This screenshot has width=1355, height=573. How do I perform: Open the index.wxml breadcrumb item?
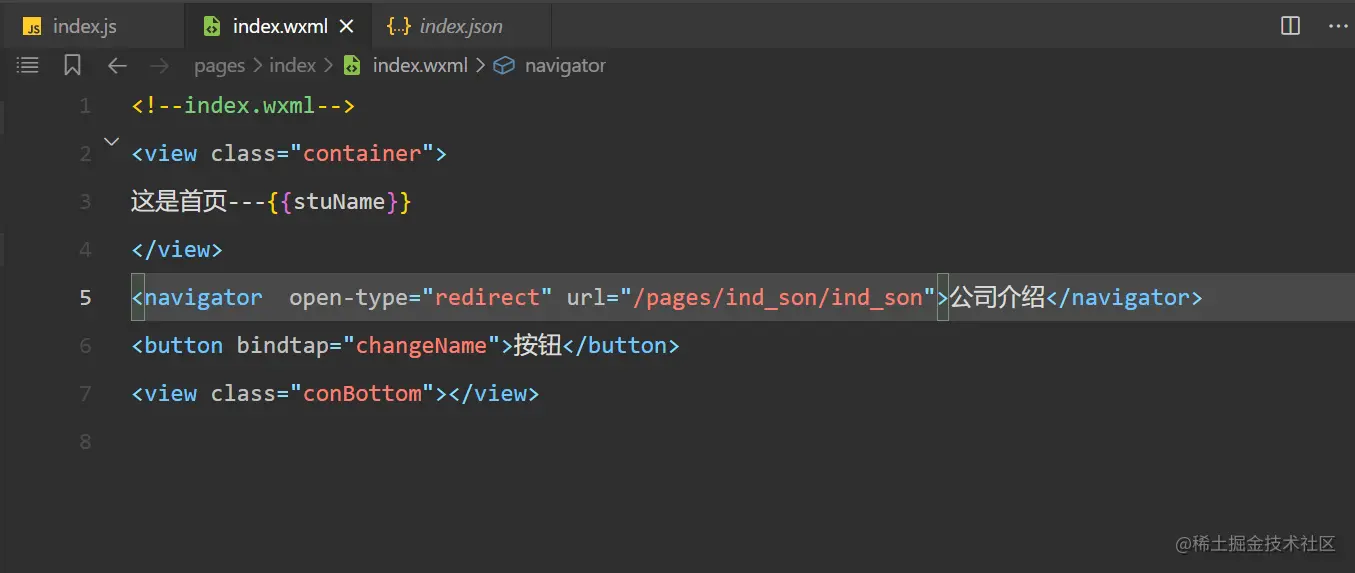(420, 66)
